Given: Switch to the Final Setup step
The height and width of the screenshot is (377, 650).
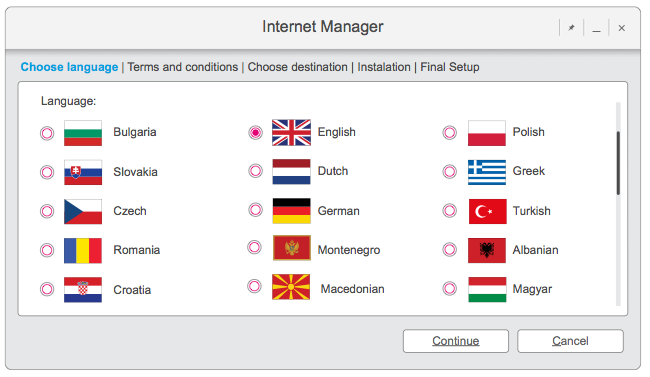Looking at the screenshot, I should click(449, 67).
